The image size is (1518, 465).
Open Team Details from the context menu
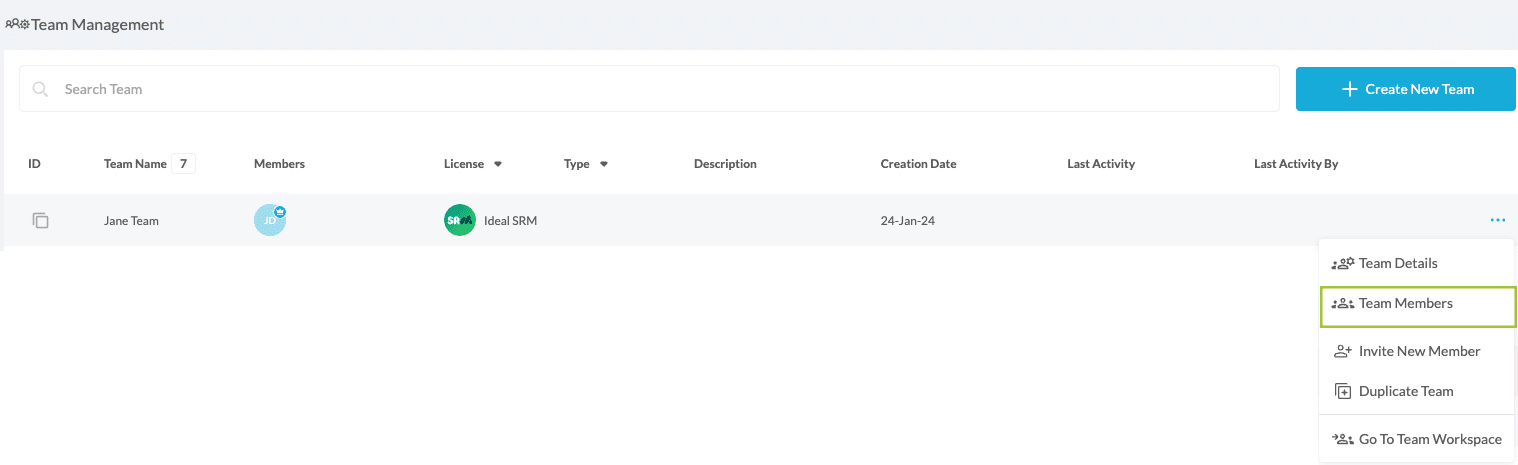point(1397,263)
